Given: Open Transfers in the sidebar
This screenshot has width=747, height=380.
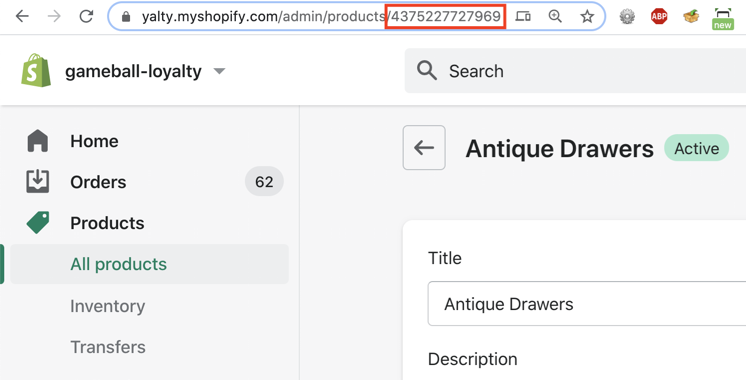Looking at the screenshot, I should [108, 347].
